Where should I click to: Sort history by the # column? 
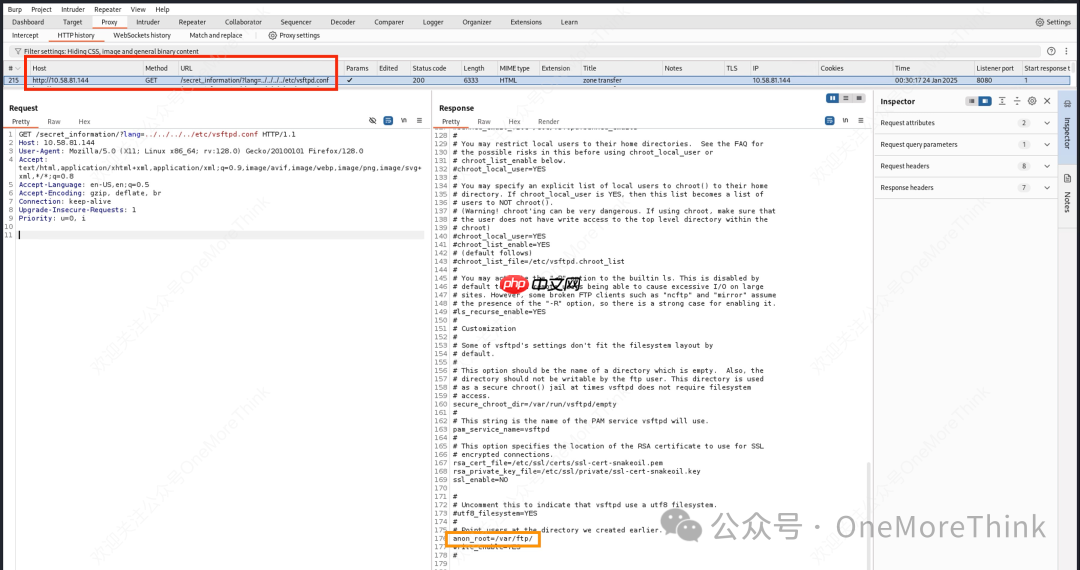14,68
